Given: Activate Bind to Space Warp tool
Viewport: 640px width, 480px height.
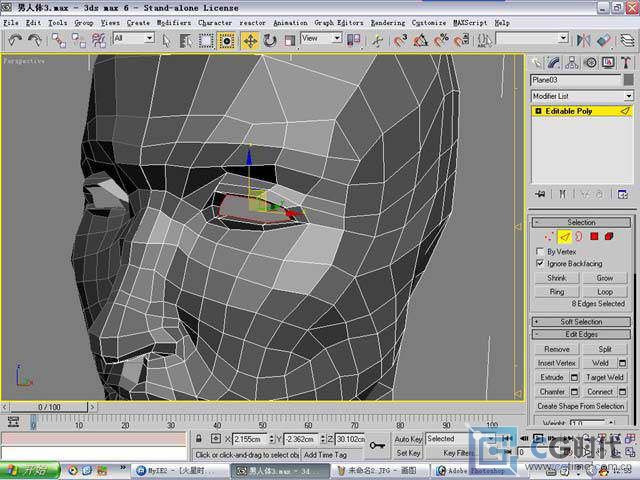Looking at the screenshot, I should pos(98,40).
